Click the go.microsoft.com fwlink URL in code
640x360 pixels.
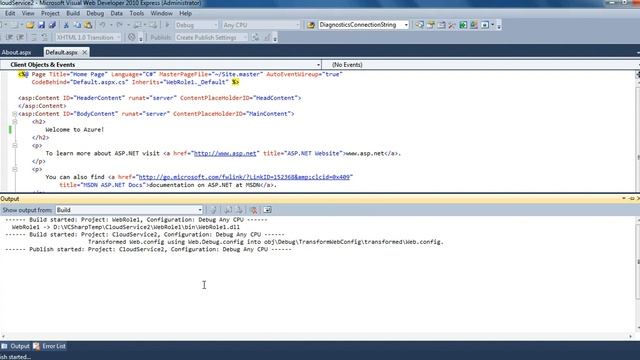click(x=244, y=177)
